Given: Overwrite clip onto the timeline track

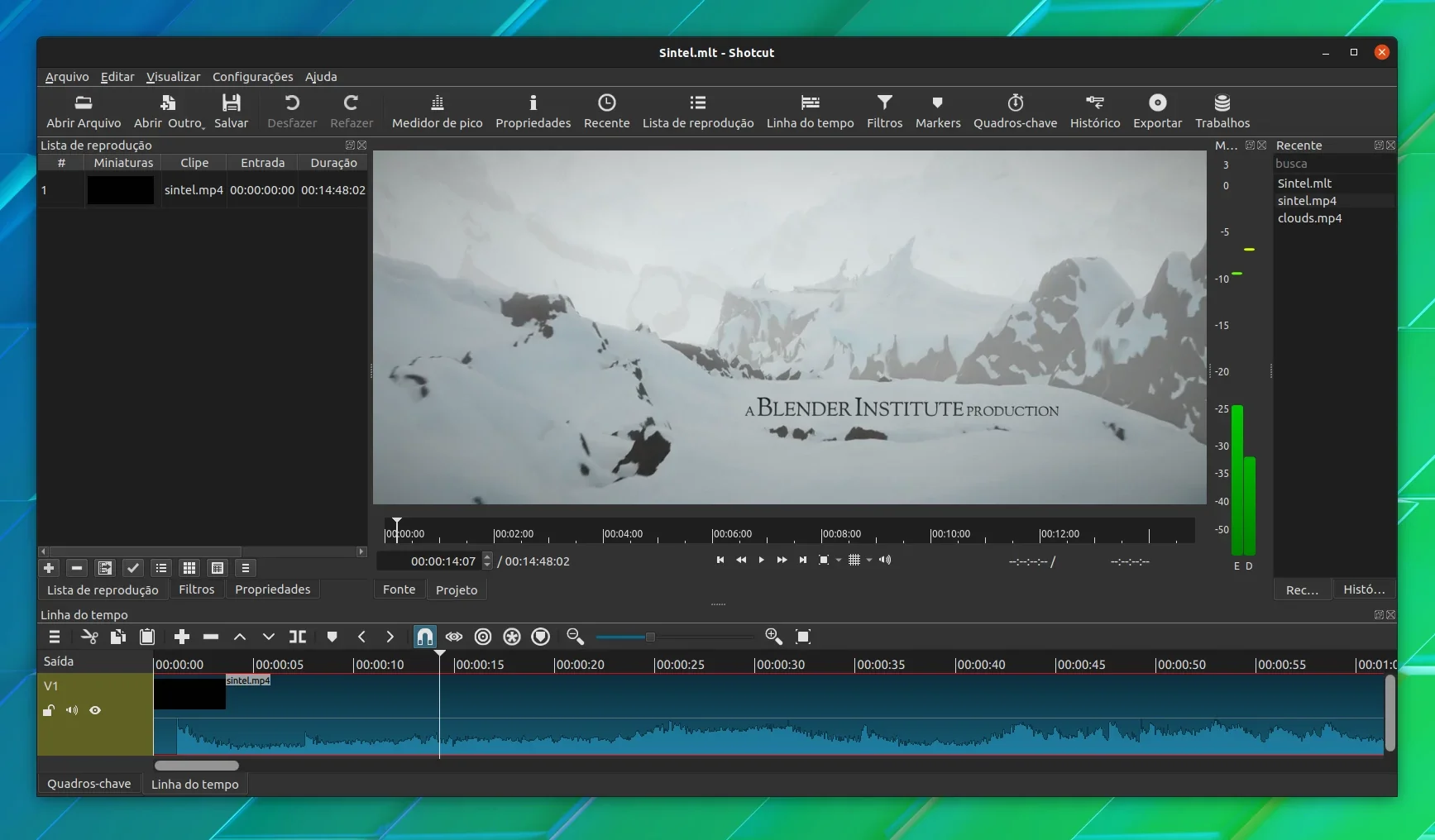Looking at the screenshot, I should (x=268, y=637).
